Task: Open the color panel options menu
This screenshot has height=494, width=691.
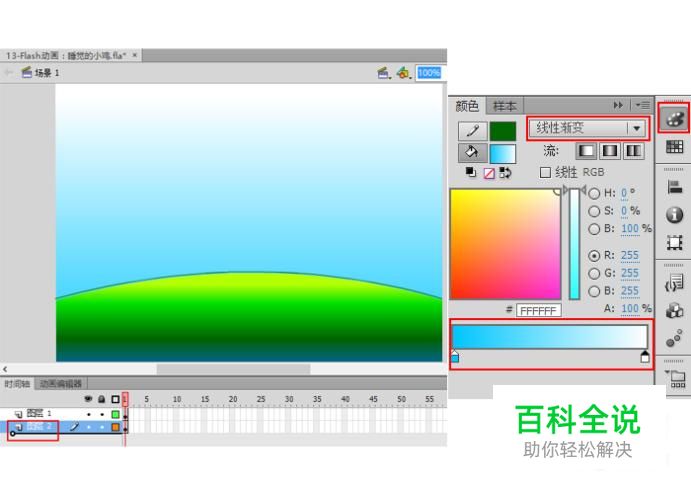Action: tap(643, 105)
